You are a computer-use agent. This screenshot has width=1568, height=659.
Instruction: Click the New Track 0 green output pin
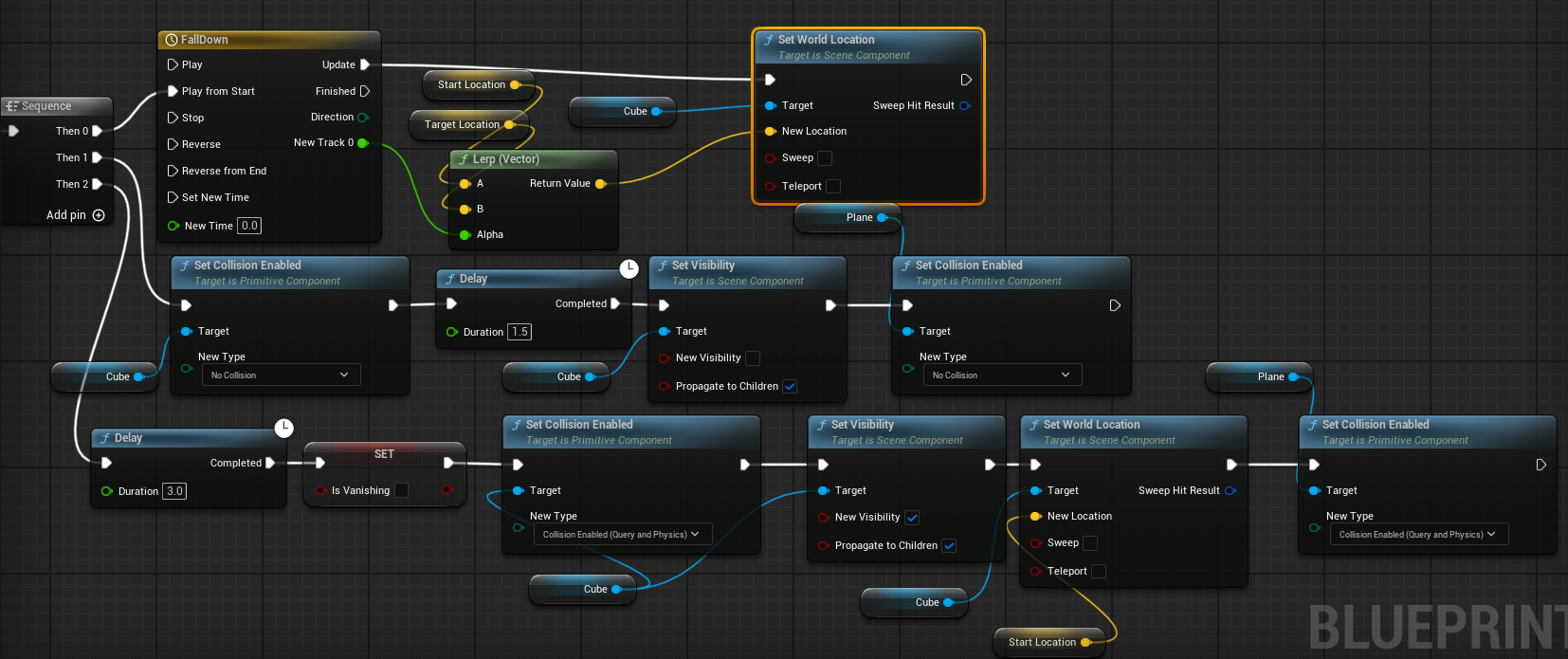[363, 143]
